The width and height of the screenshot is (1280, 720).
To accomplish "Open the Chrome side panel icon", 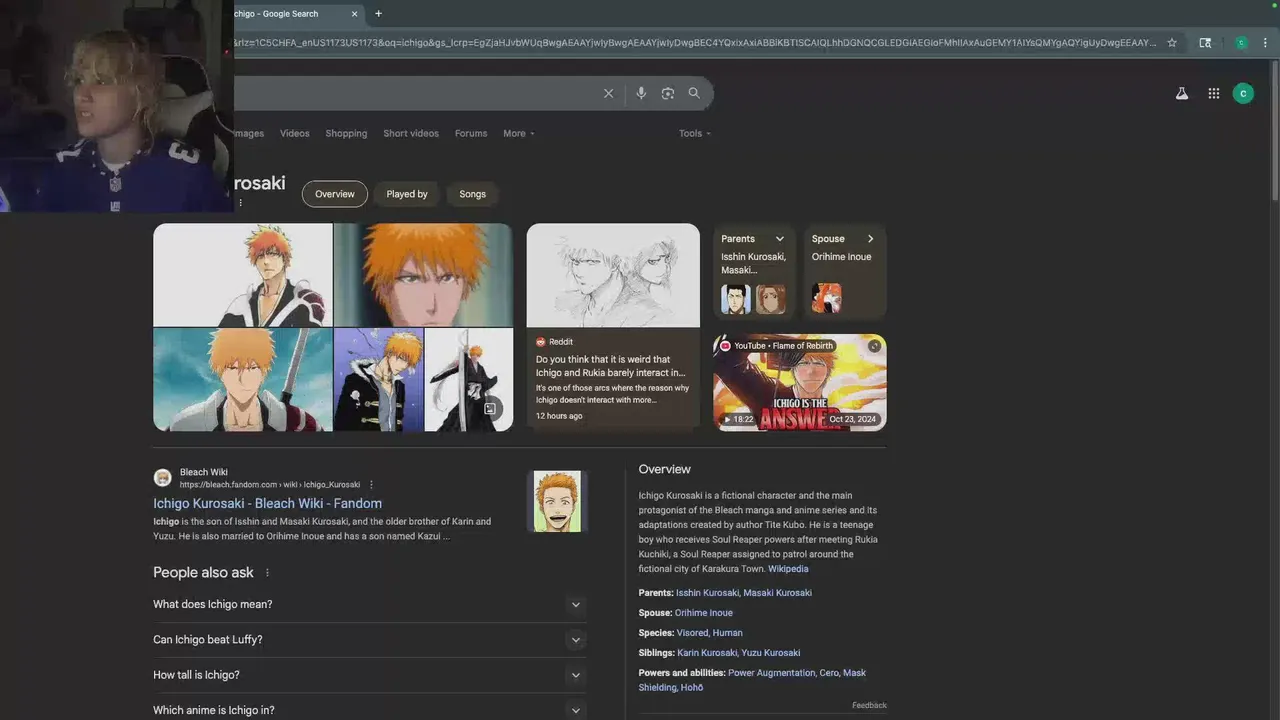I will click(x=1205, y=43).
